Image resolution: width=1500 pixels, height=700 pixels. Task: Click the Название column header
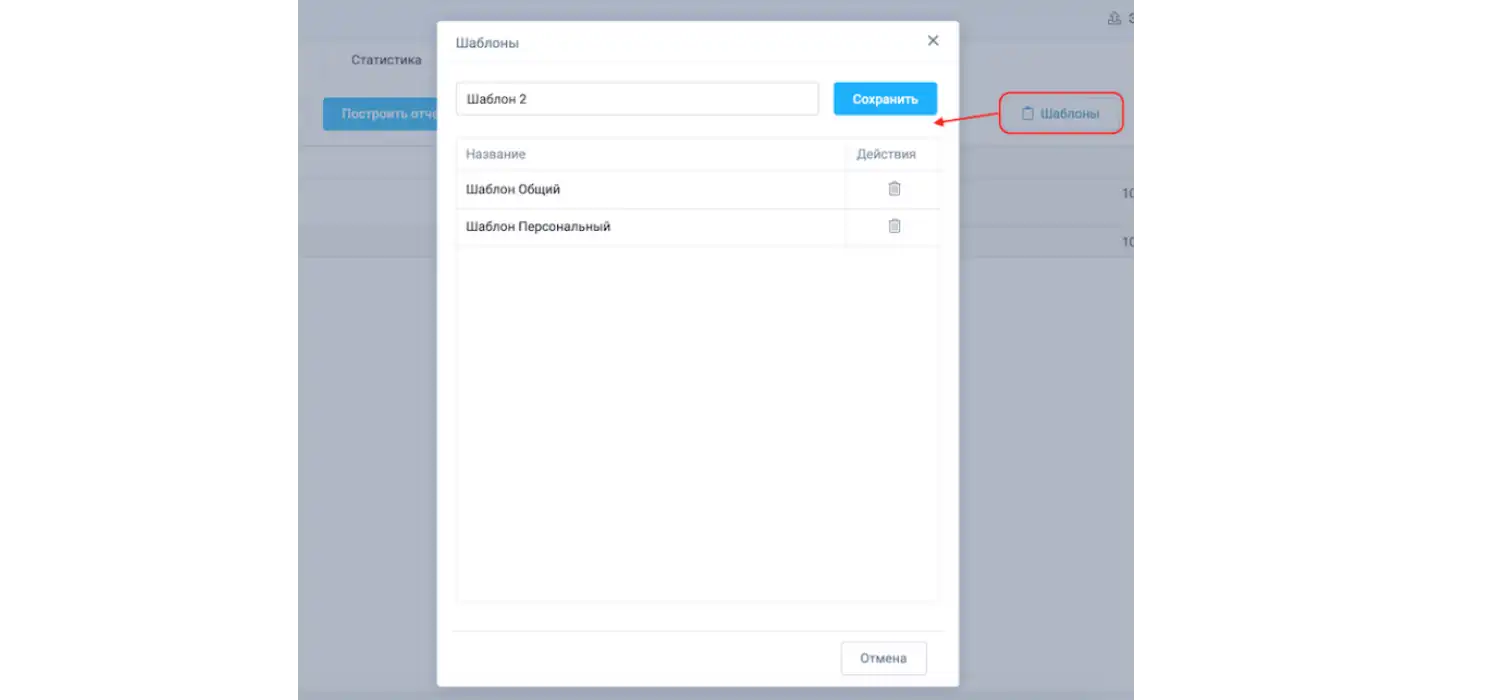[x=496, y=154]
